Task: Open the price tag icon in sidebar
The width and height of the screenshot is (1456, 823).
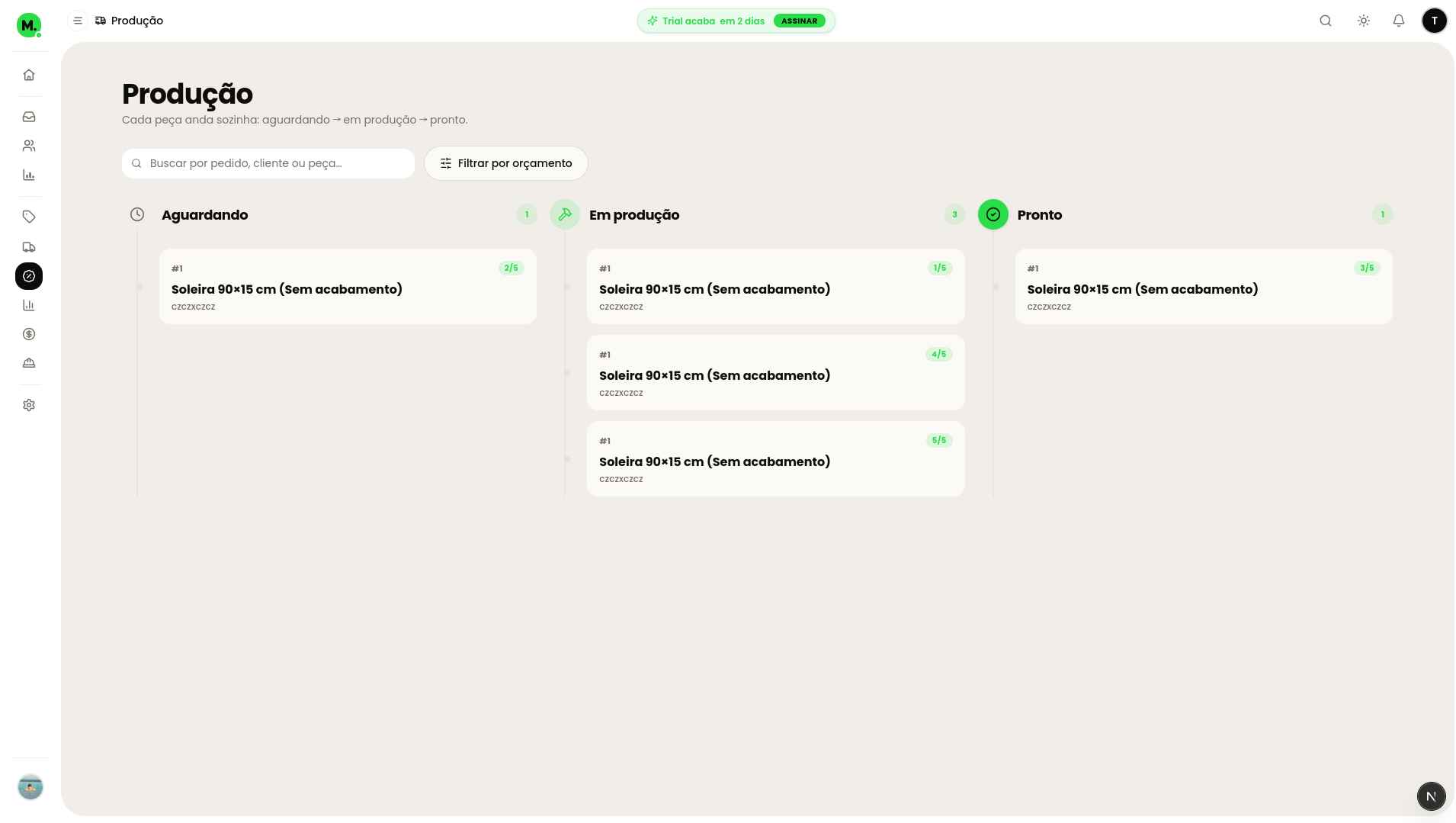Action: (x=29, y=217)
